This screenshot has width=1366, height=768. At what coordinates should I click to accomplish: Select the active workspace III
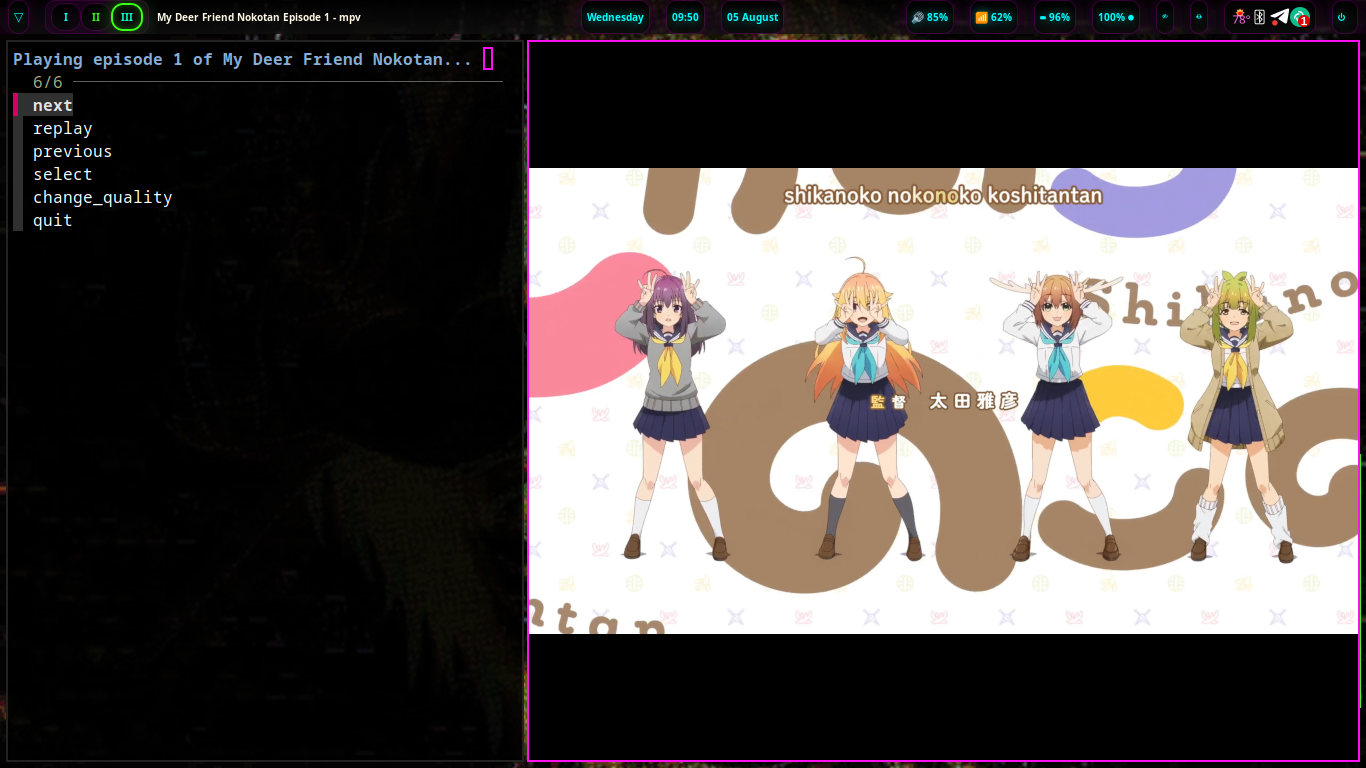coord(127,17)
